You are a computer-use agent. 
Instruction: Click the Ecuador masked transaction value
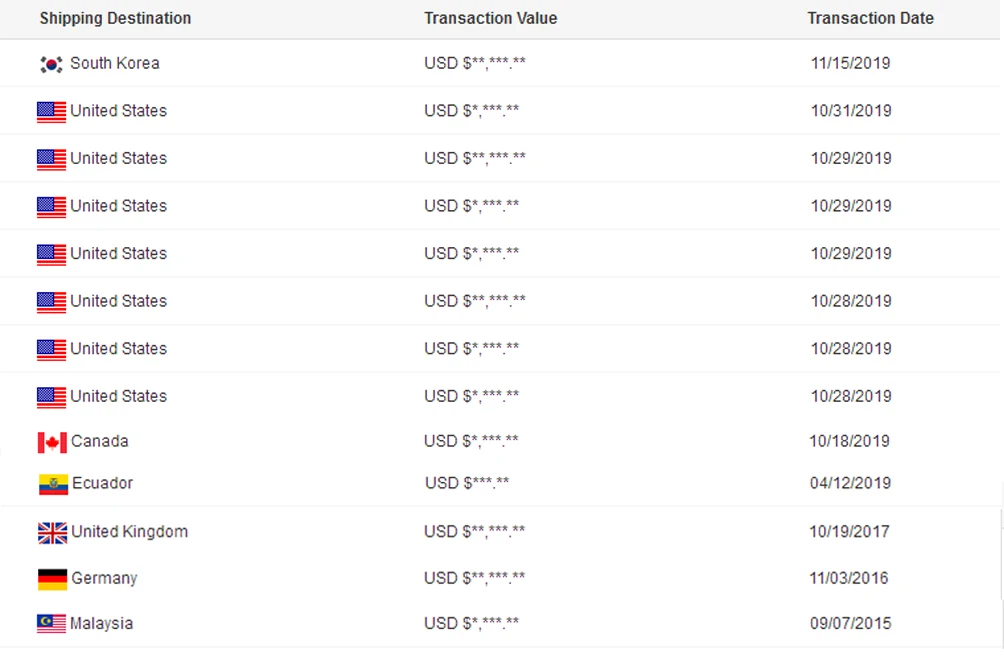pos(467,483)
